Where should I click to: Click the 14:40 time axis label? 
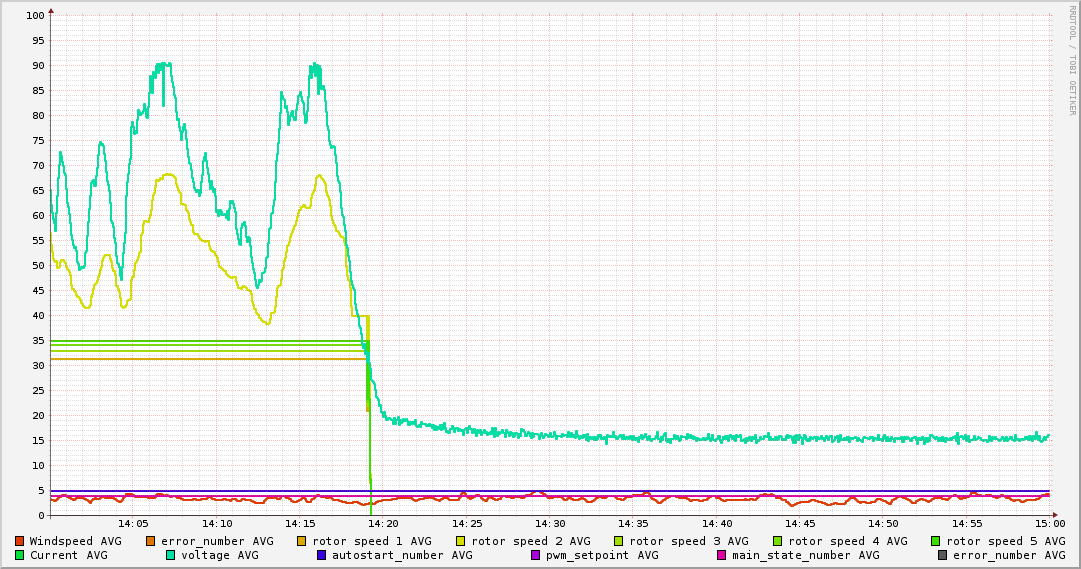pyautogui.click(x=716, y=524)
